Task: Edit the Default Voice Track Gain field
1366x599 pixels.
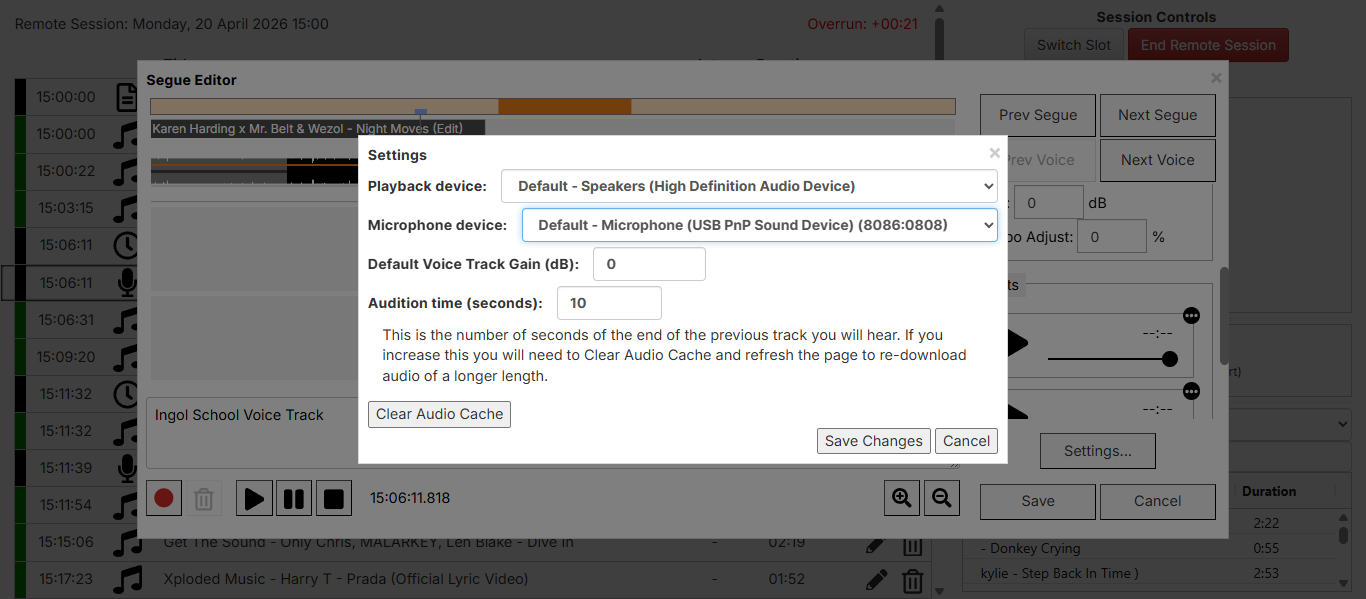Action: 649,264
